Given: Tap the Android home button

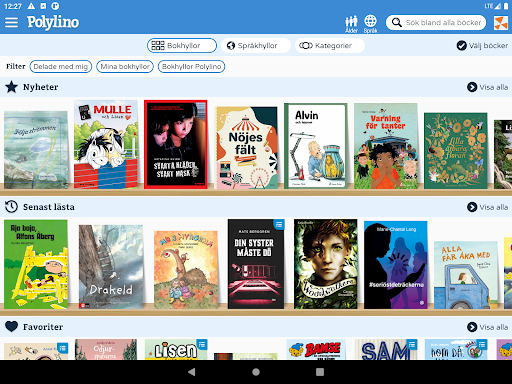Looking at the screenshot, I should (x=256, y=372).
